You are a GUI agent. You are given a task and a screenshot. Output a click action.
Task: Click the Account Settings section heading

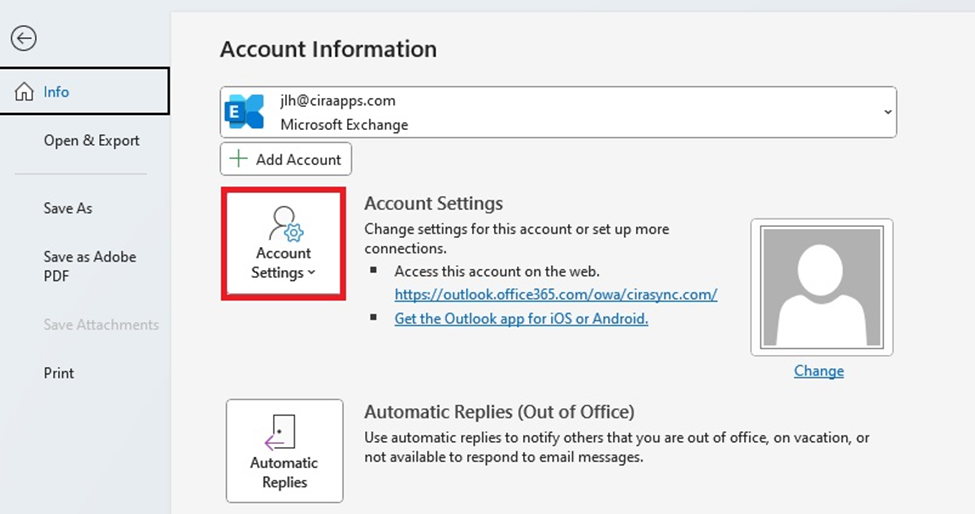[x=433, y=203]
